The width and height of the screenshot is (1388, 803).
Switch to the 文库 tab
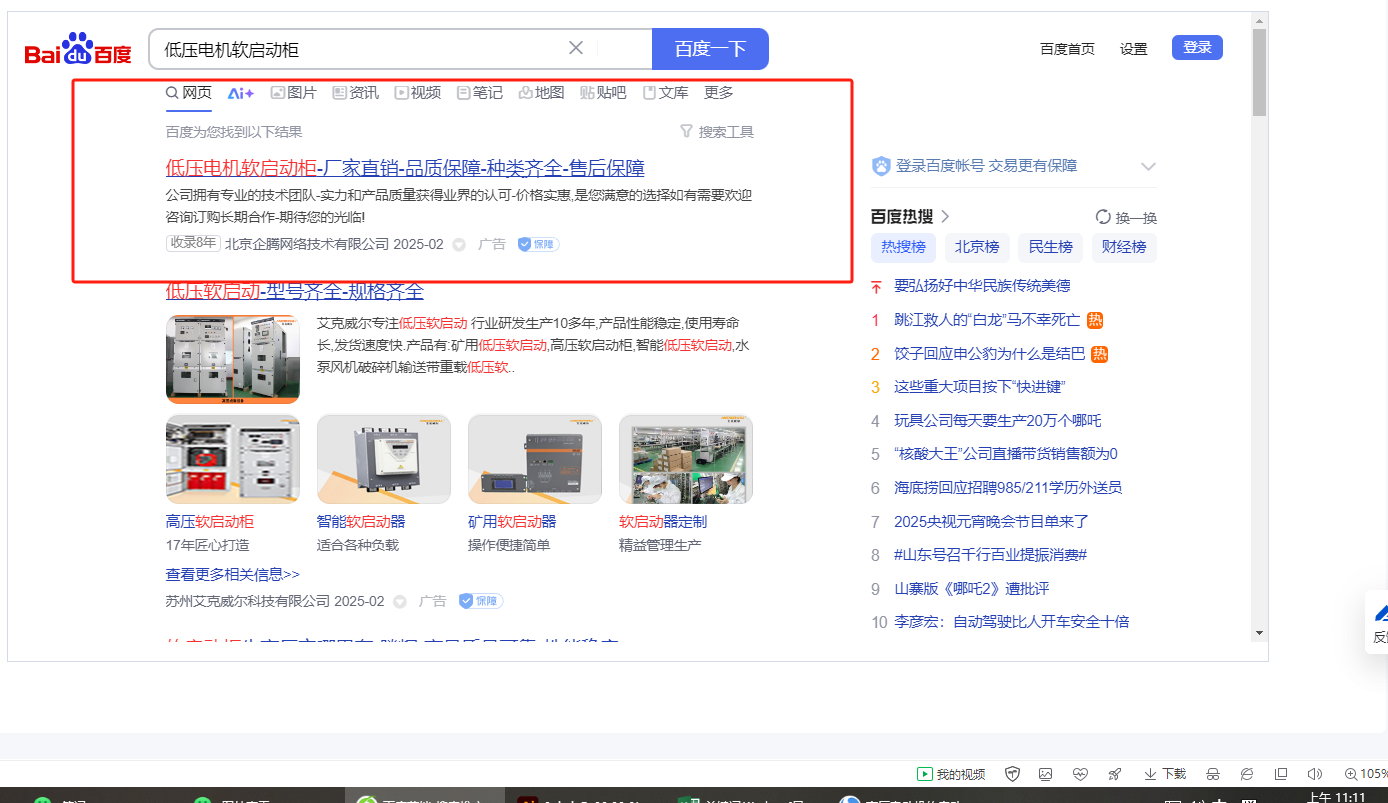coord(665,92)
